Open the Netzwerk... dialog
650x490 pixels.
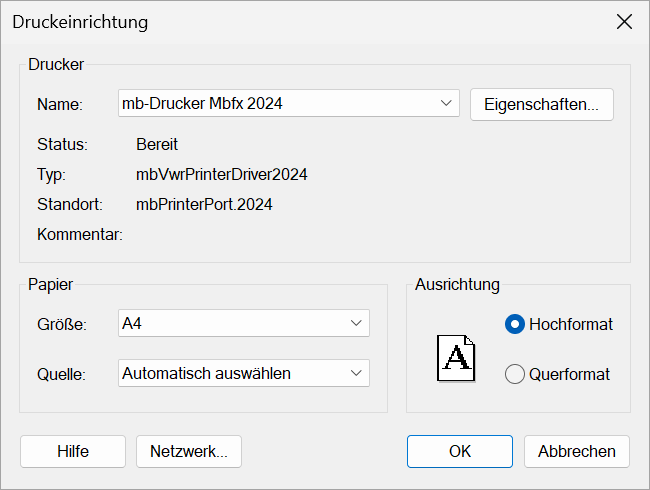click(189, 451)
